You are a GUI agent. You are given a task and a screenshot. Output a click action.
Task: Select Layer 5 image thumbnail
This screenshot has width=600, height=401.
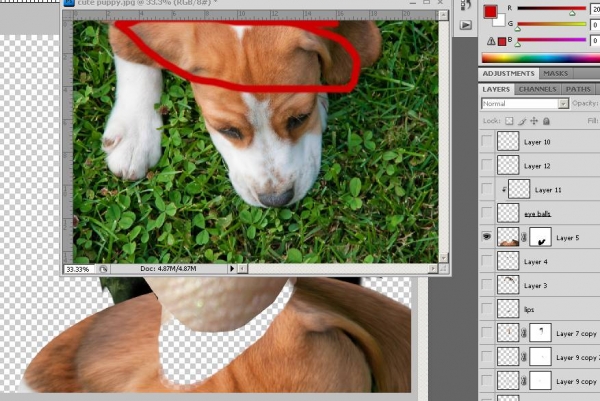click(x=508, y=237)
